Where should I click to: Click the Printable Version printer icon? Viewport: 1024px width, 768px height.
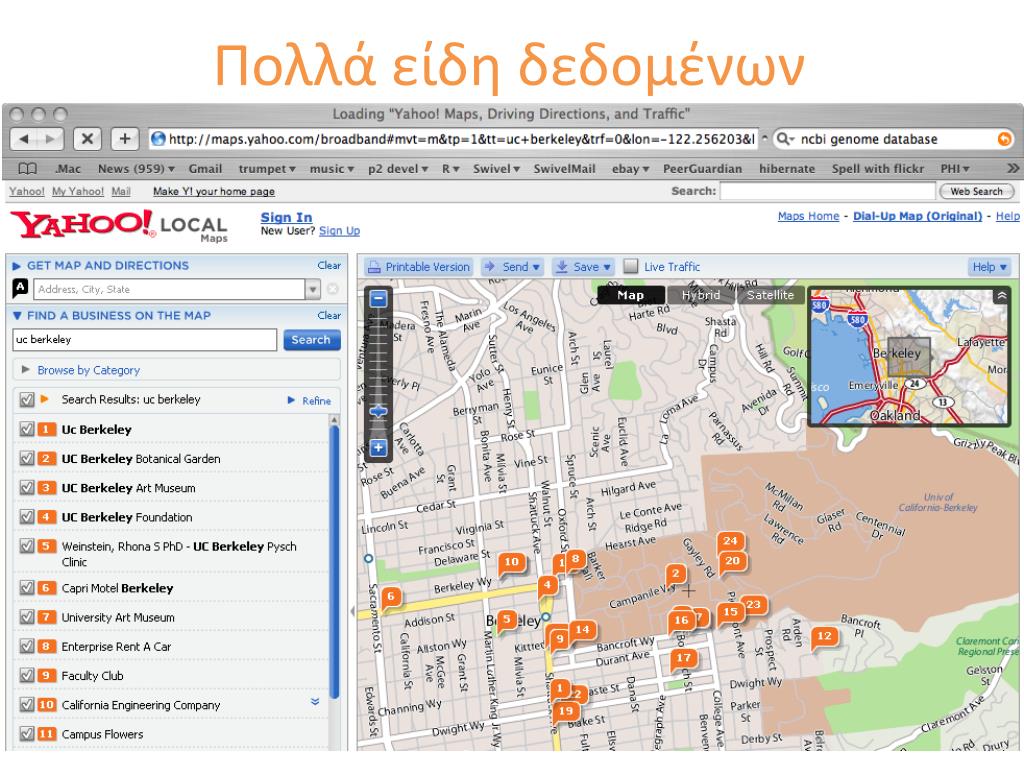coord(374,267)
